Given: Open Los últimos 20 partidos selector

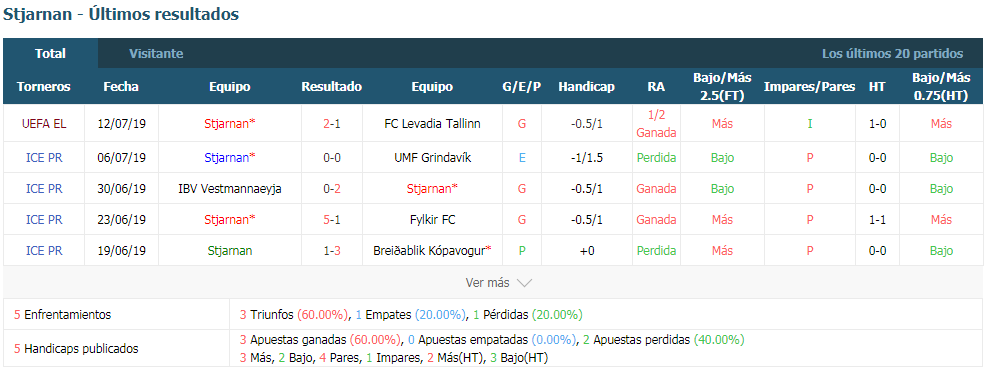Looking at the screenshot, I should pyautogui.click(x=892, y=54).
